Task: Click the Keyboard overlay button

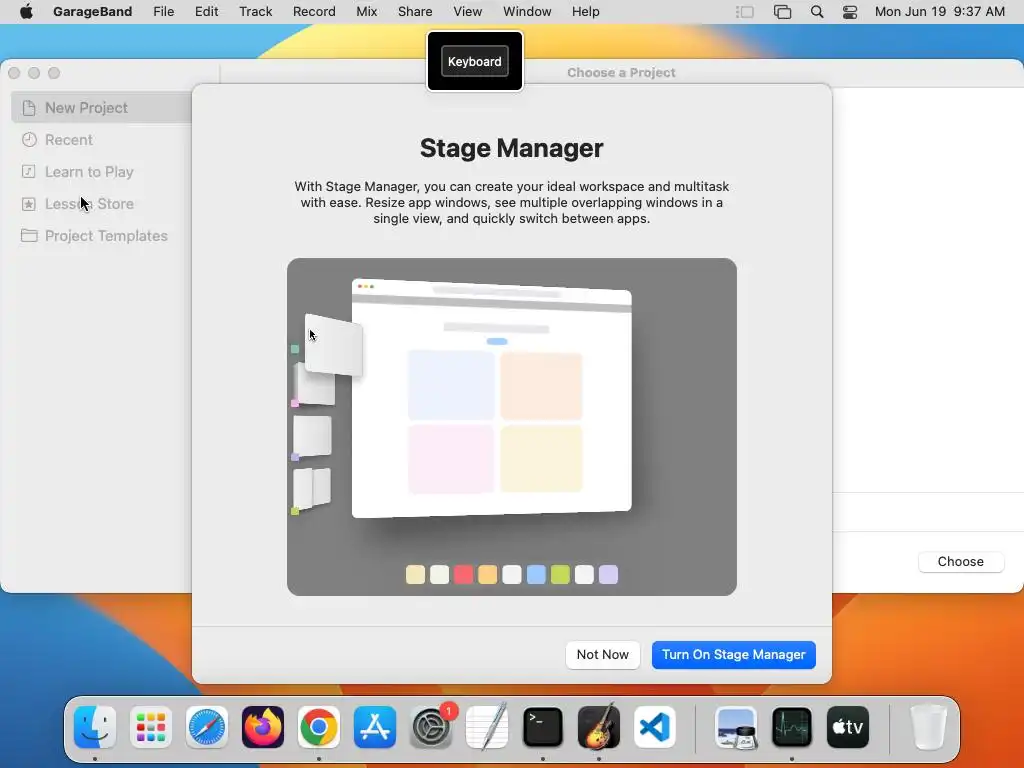Action: [475, 61]
